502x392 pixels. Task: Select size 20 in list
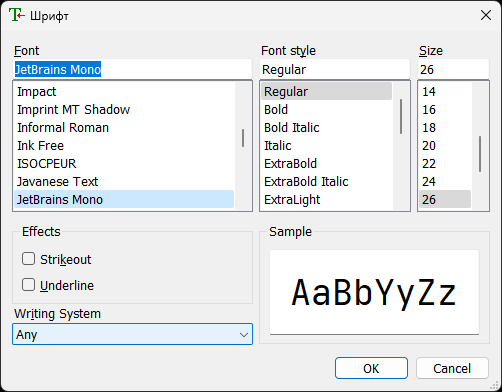(x=445, y=145)
